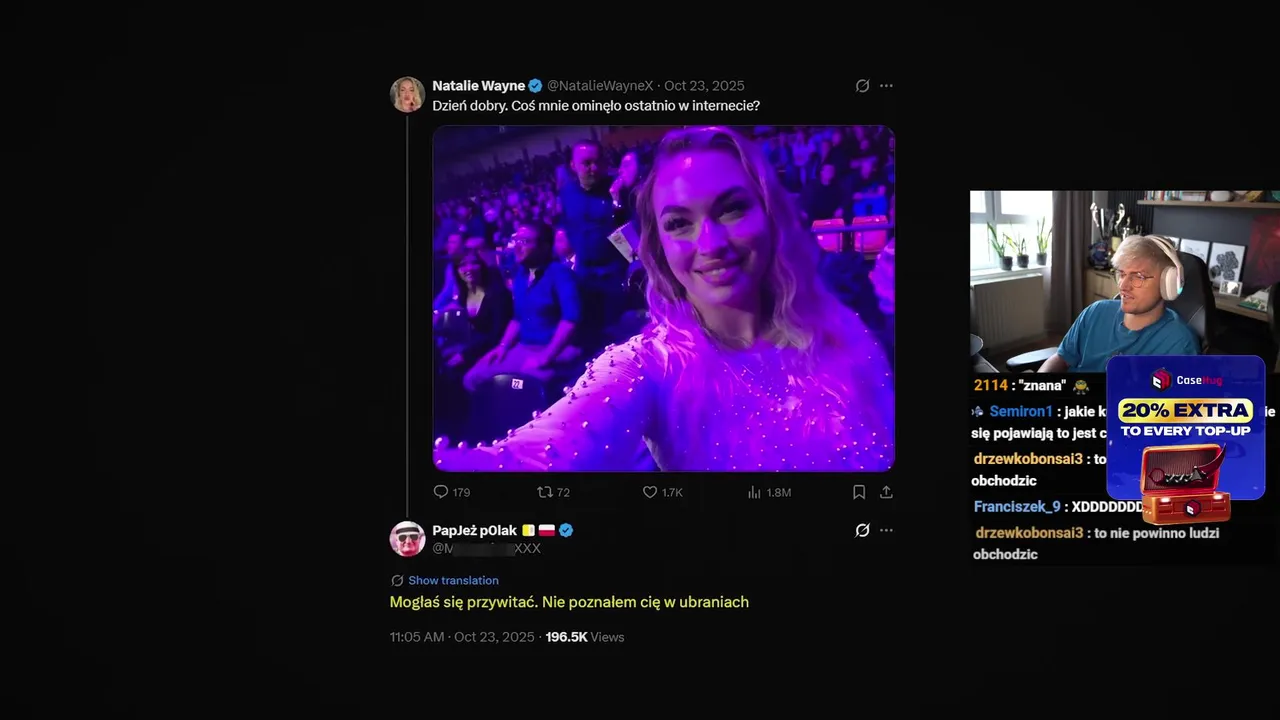Click the Natalie Wayne display name
Screen dimensions: 1280x720
479,86
